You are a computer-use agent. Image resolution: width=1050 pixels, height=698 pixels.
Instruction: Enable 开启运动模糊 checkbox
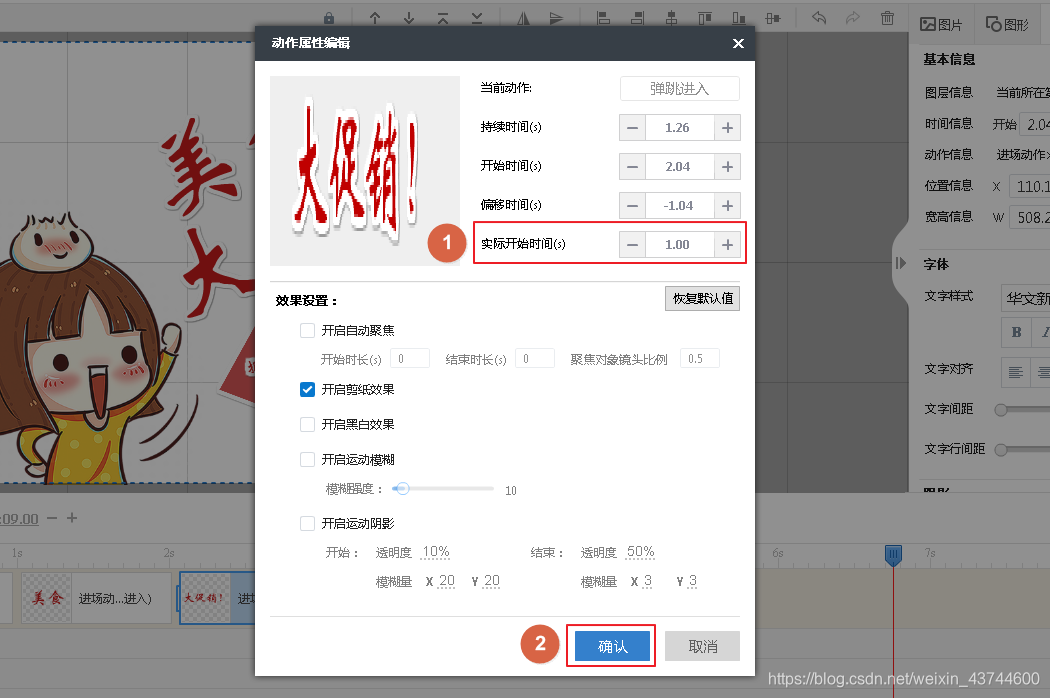pyautogui.click(x=307, y=459)
